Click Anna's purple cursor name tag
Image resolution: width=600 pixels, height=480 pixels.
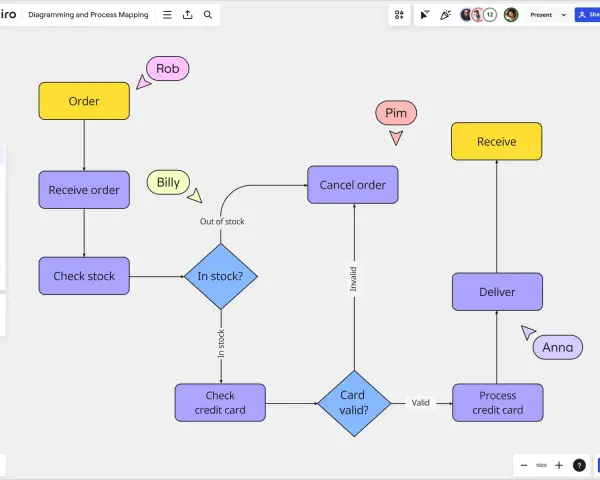pyautogui.click(x=558, y=347)
